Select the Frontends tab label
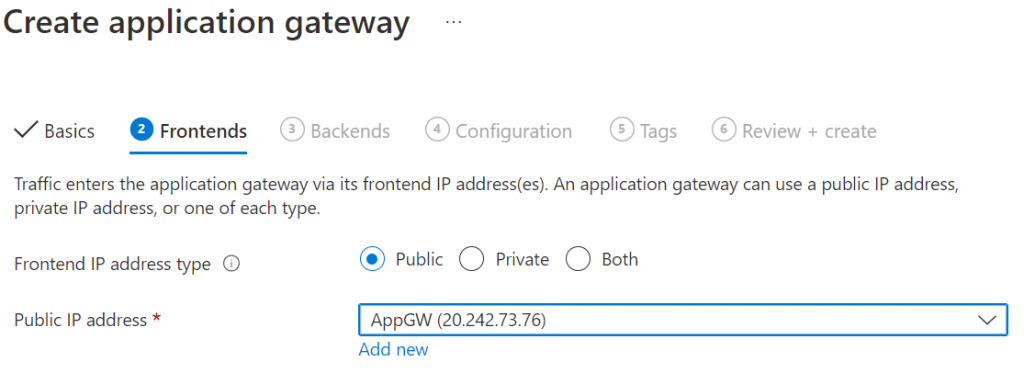Viewport: 1024px width, 373px height. [x=203, y=131]
